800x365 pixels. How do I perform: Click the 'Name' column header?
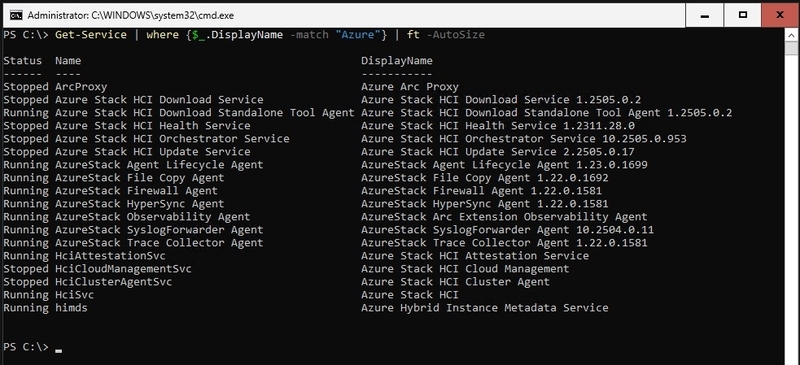coord(68,61)
